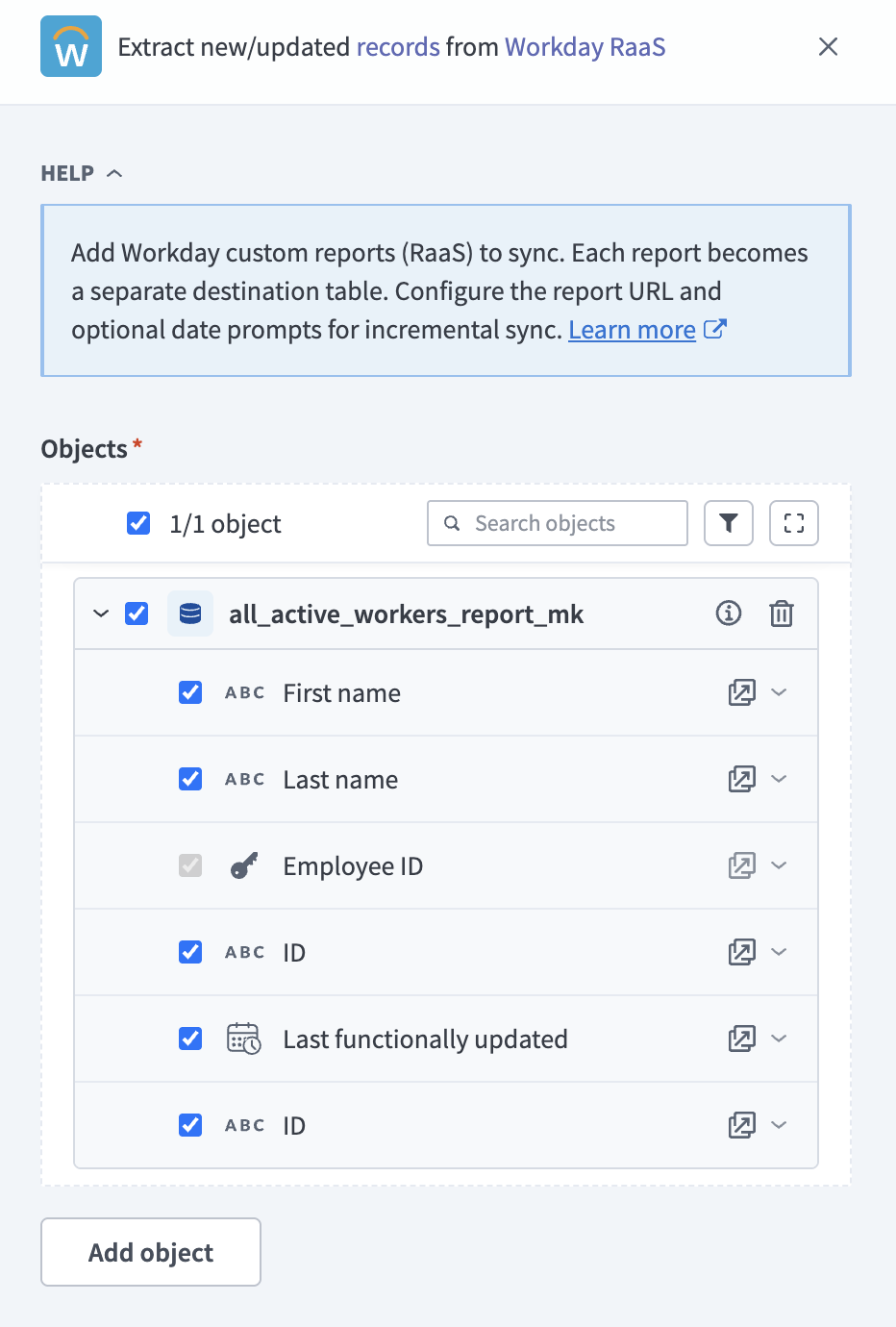The width and height of the screenshot is (896, 1327).
Task: Expand the First name field options
Action: coord(780,692)
